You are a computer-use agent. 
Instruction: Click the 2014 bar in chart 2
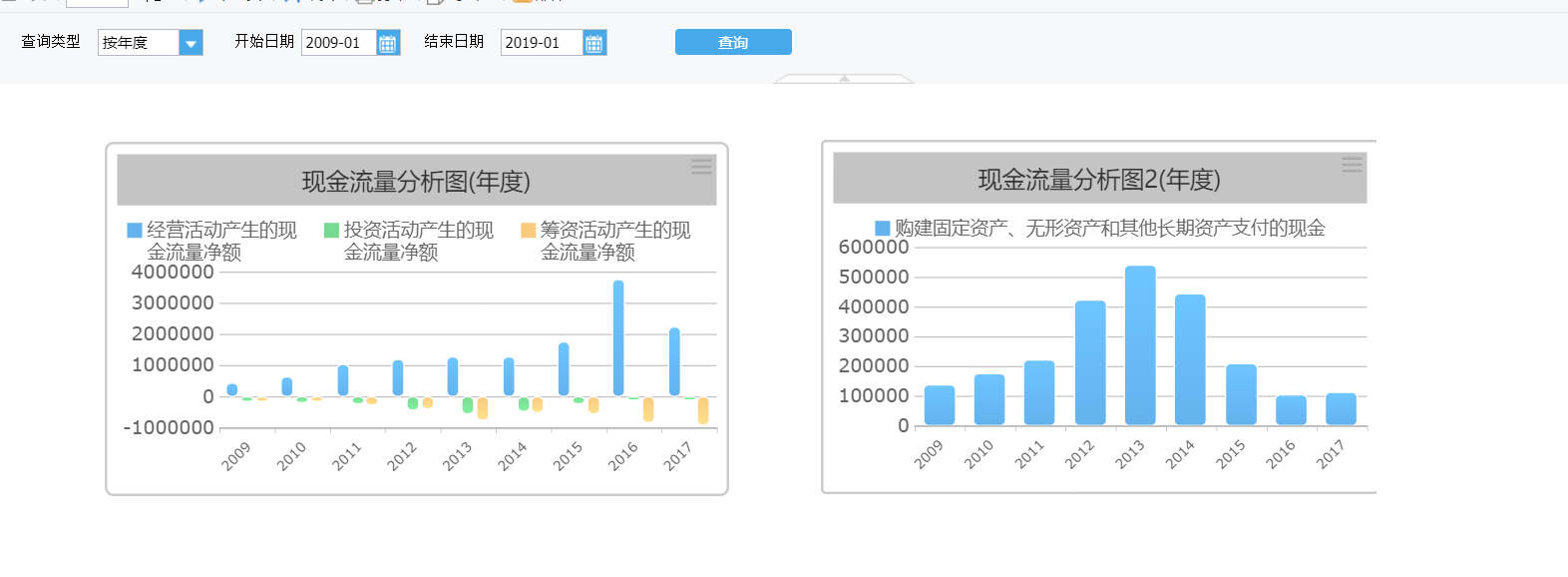[x=1190, y=360]
